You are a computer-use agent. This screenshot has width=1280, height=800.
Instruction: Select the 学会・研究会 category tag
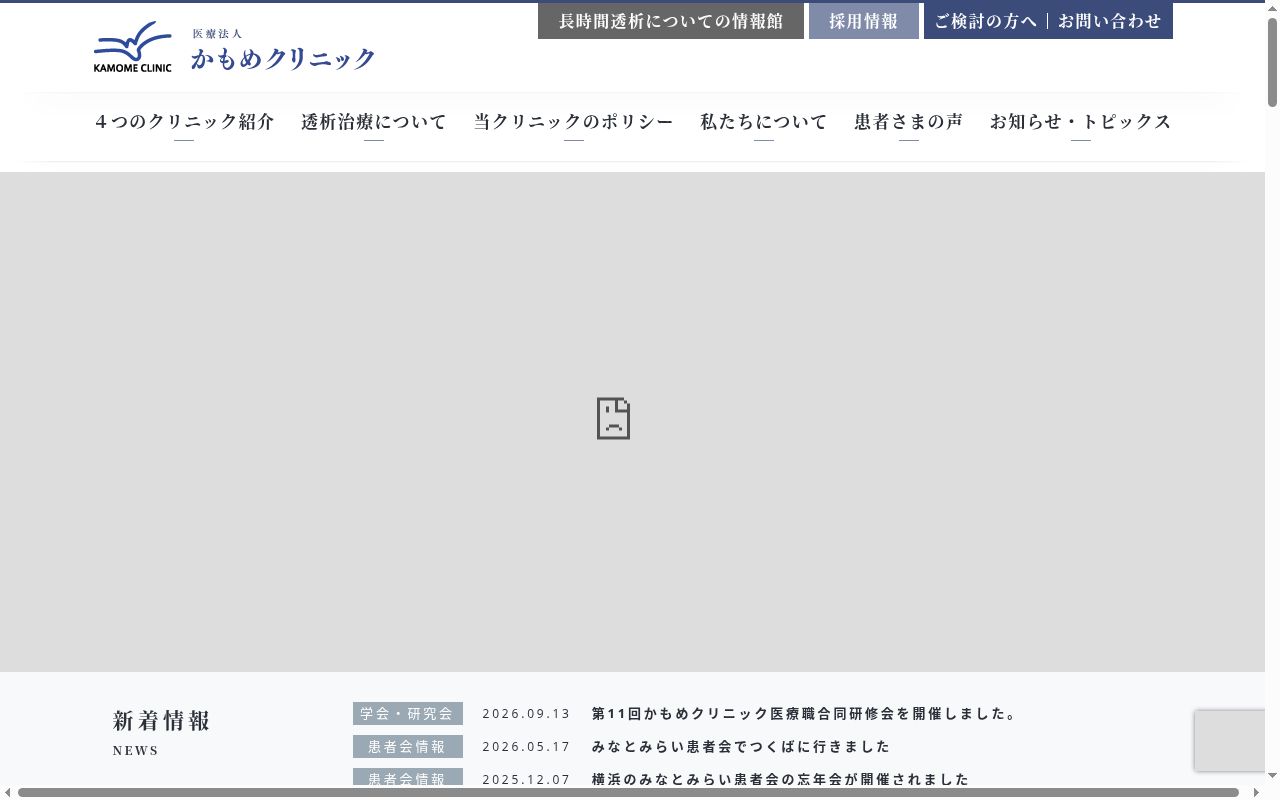pos(408,714)
